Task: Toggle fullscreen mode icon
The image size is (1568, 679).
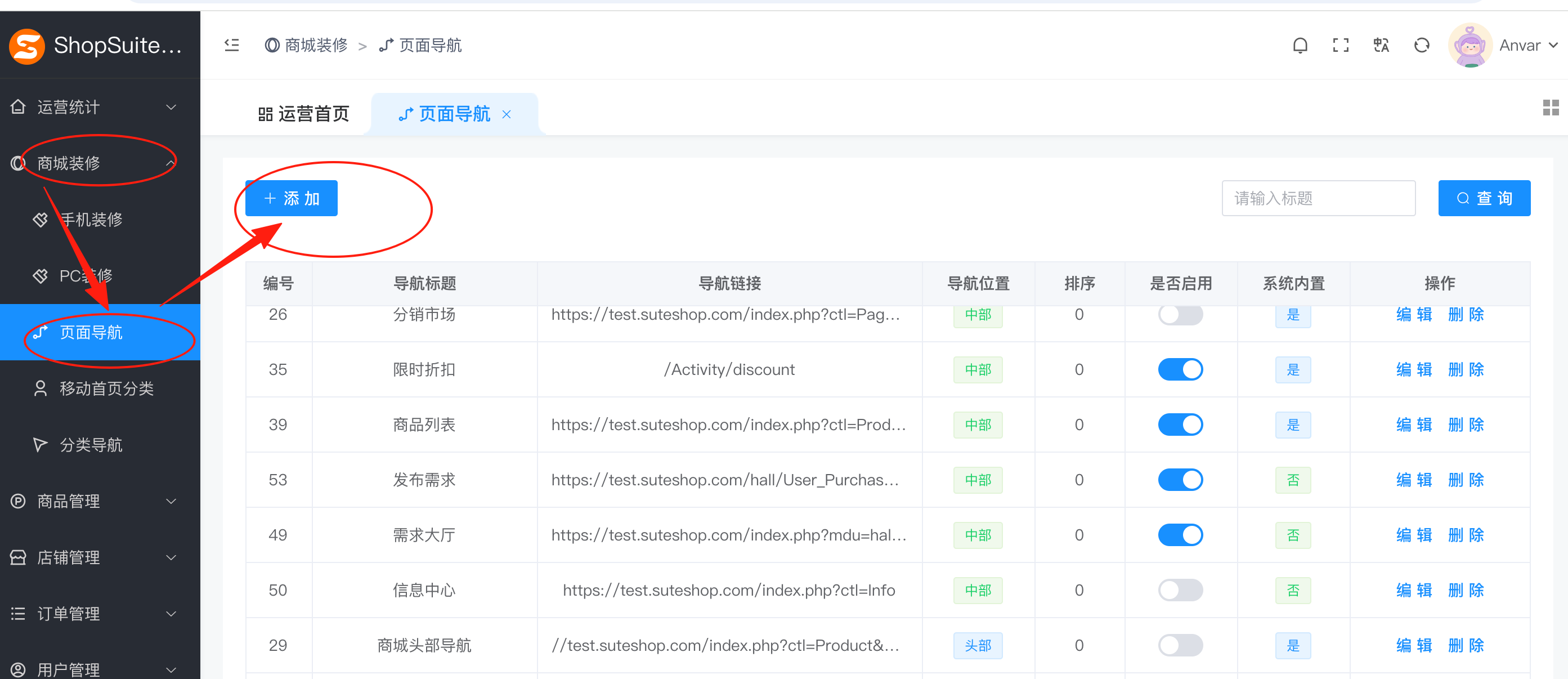Action: pyautogui.click(x=1341, y=46)
